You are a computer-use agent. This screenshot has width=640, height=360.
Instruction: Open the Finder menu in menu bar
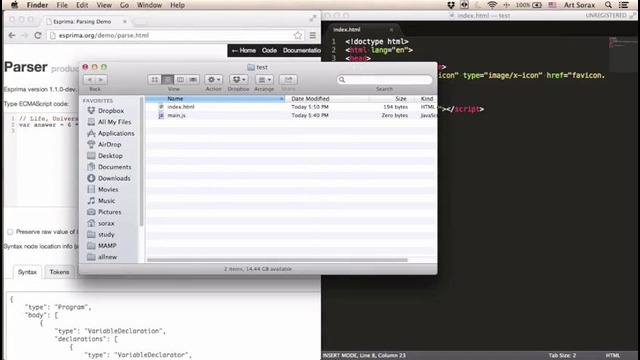(37, 5)
